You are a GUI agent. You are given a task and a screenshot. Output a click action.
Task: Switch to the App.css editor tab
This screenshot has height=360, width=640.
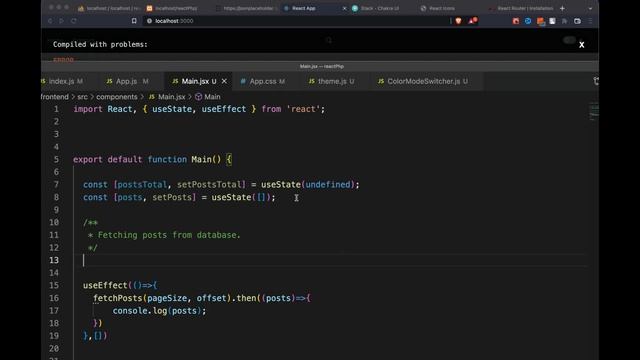(262, 81)
